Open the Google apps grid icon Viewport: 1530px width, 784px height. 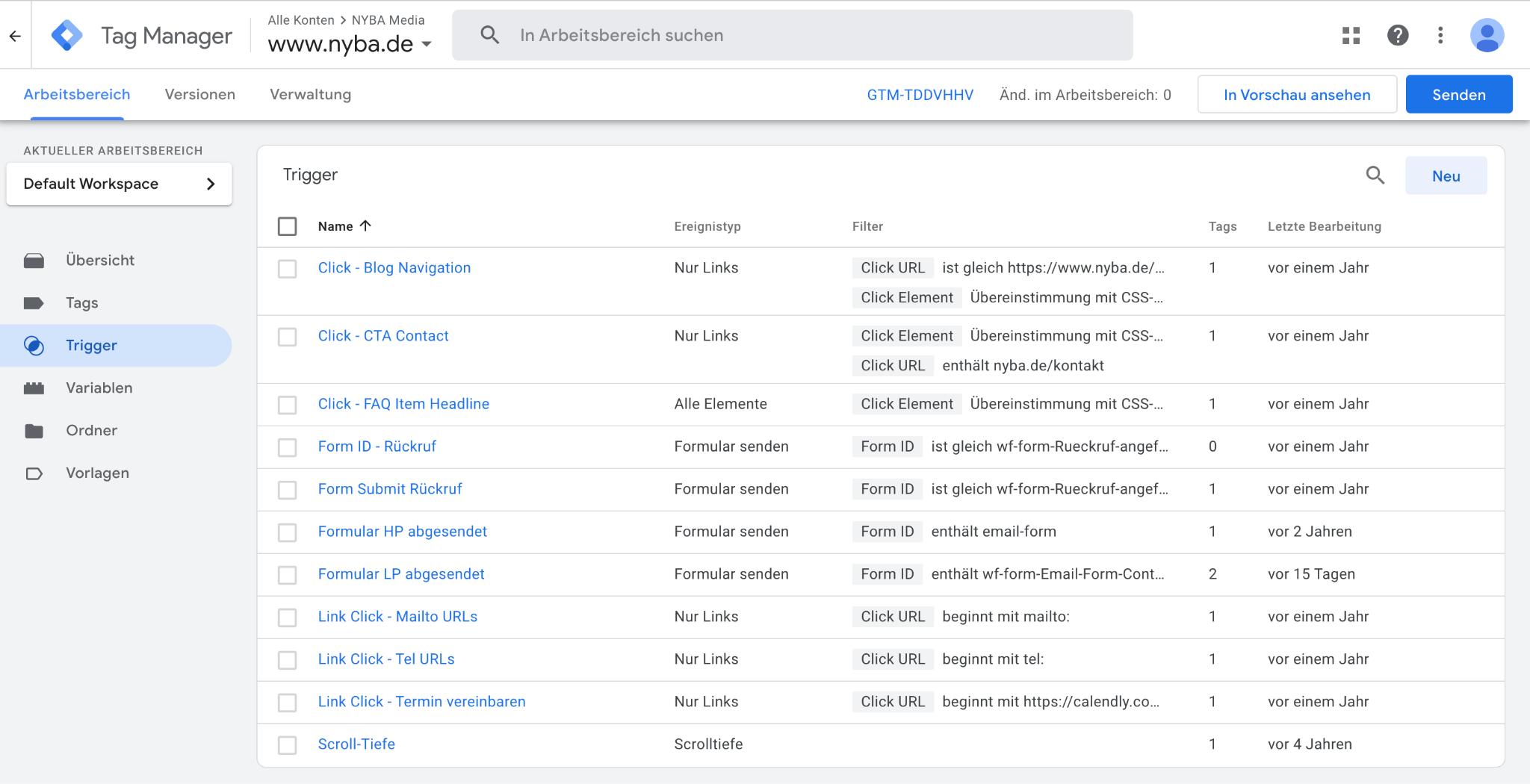click(x=1351, y=35)
